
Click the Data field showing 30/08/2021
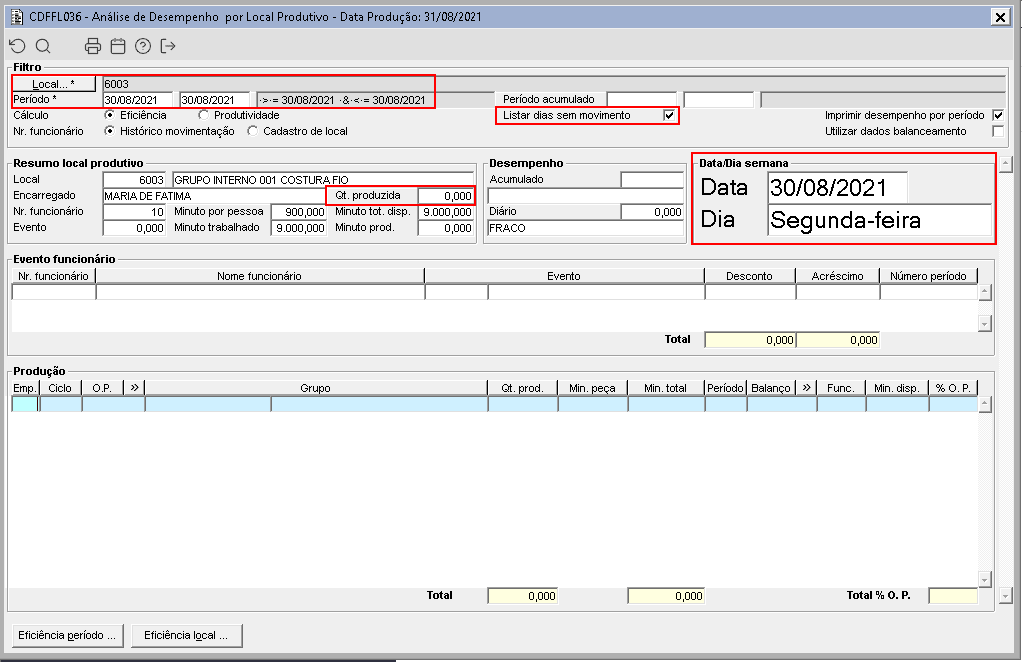[838, 188]
